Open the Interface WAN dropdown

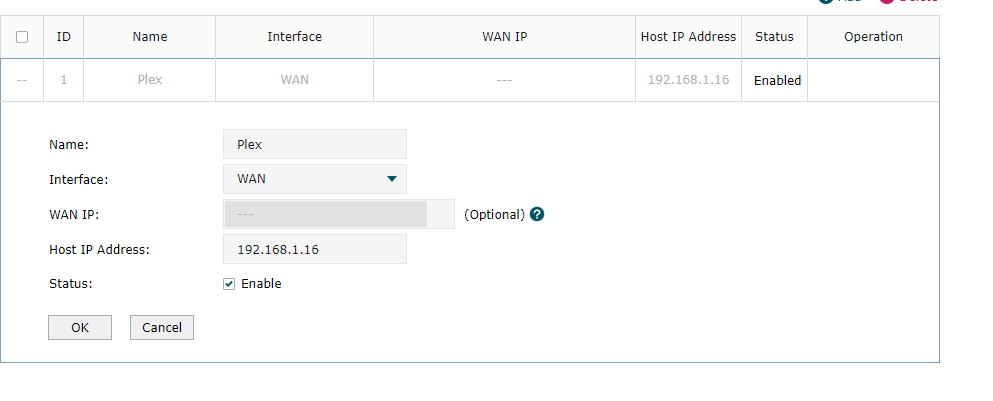[315, 179]
